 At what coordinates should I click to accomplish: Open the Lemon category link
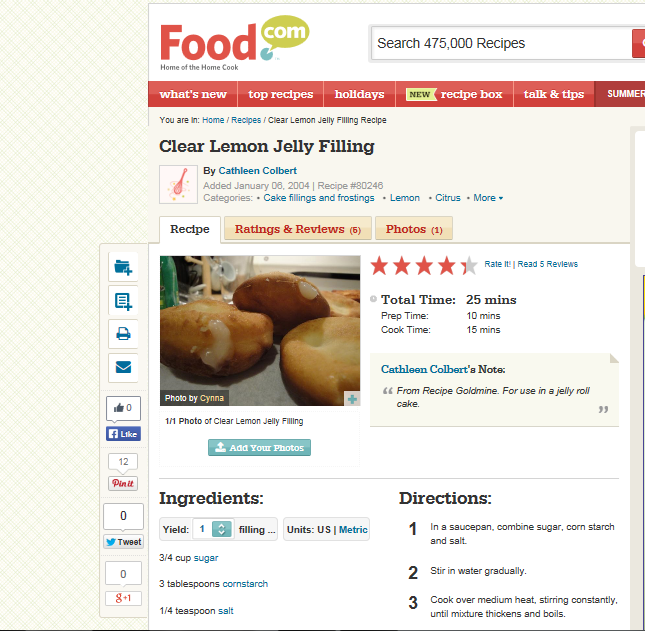[405, 198]
